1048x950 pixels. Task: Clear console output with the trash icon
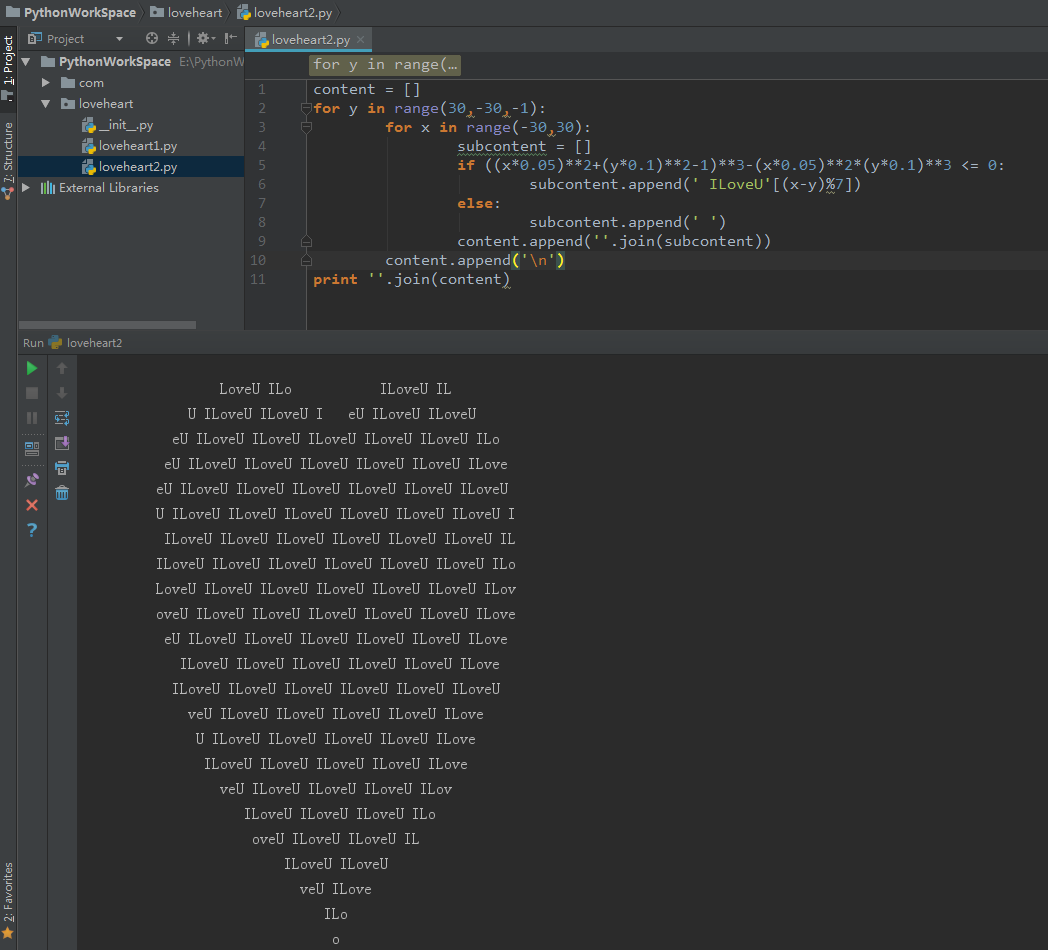pos(62,493)
